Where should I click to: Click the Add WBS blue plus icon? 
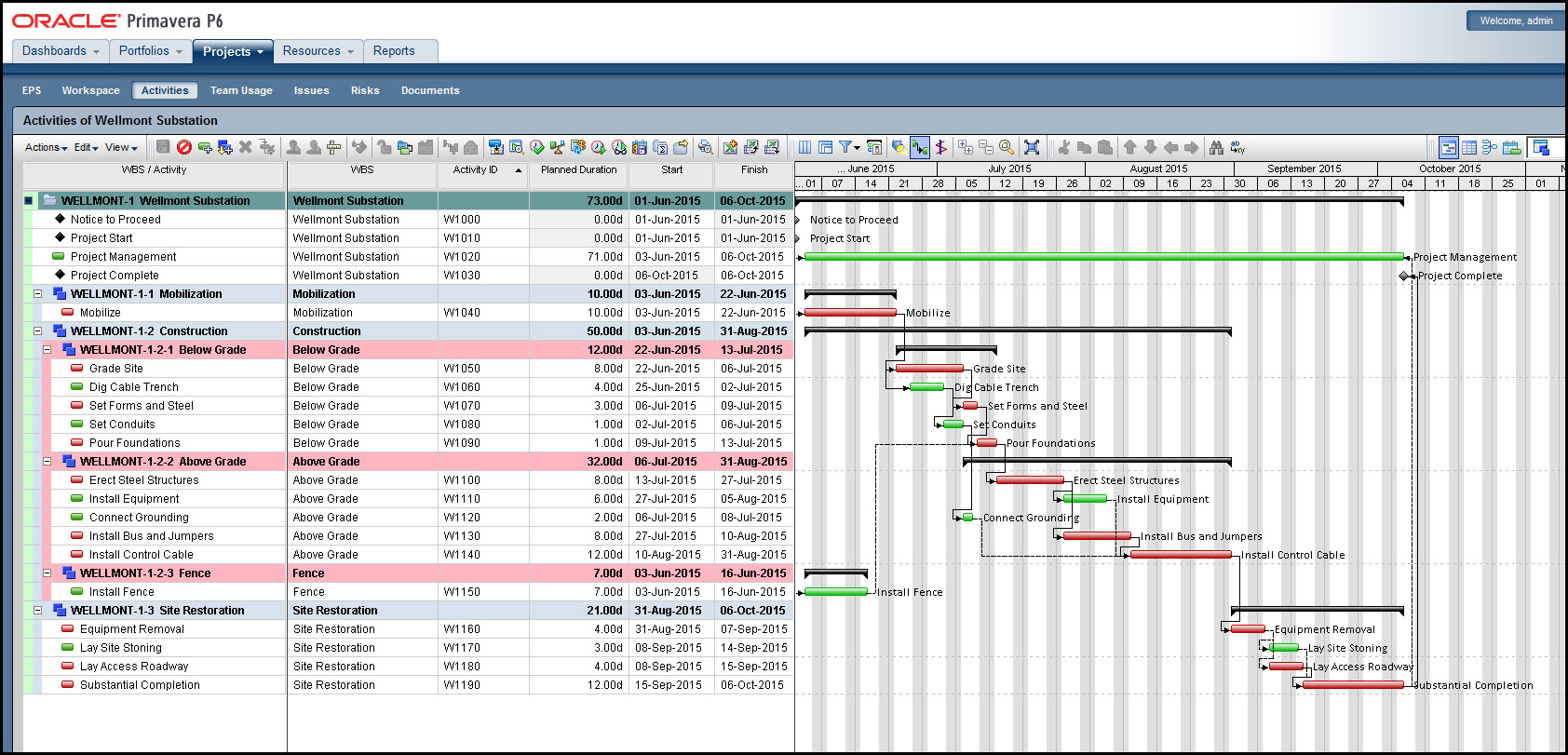(x=224, y=147)
